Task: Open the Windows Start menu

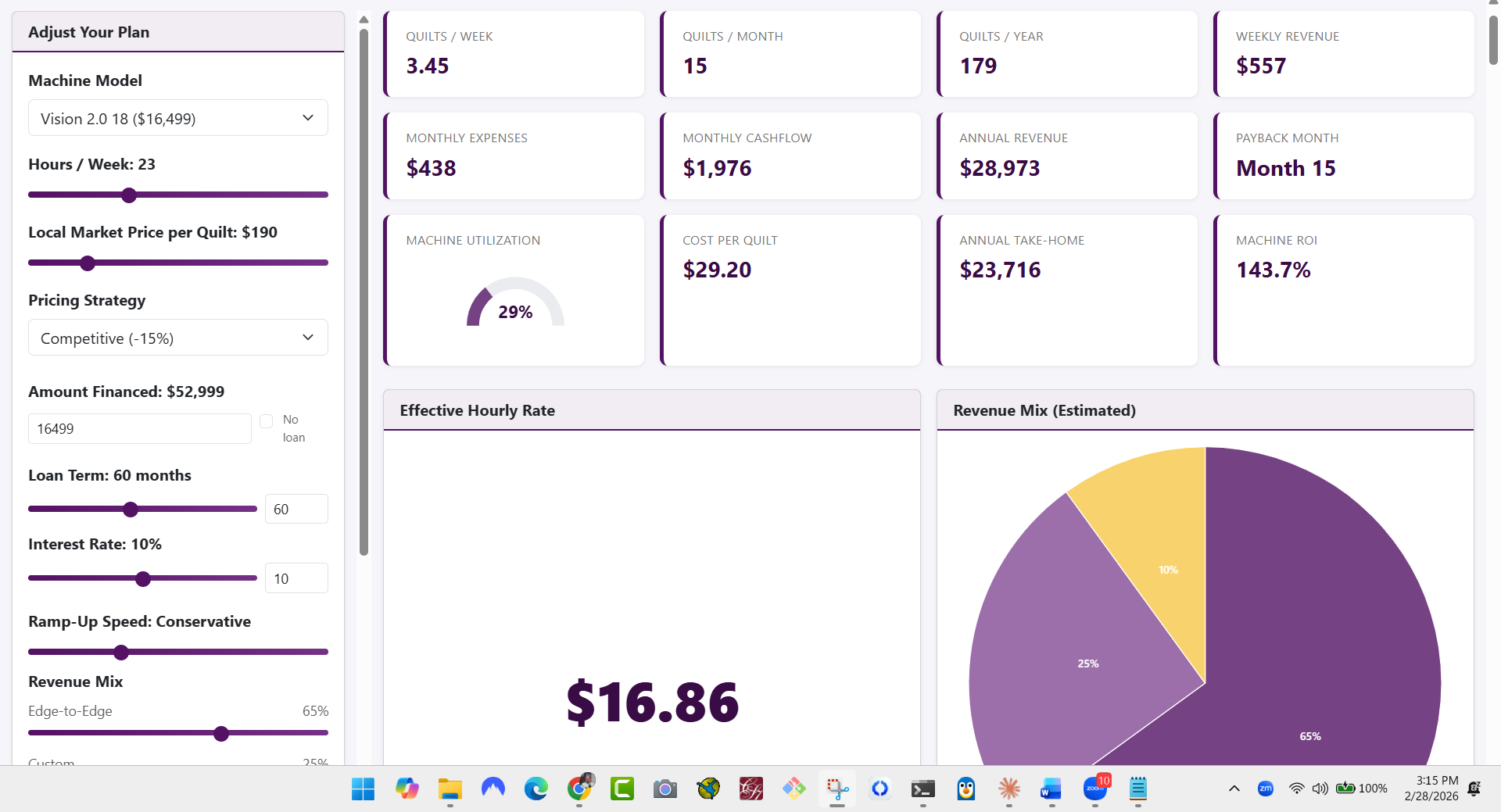Action: pos(362,789)
